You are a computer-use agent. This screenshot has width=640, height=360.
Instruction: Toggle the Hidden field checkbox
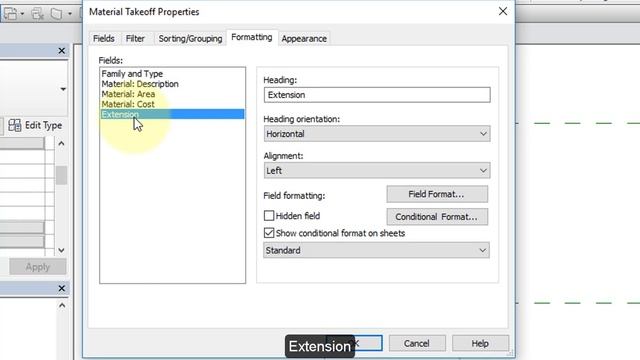[x=269, y=216]
